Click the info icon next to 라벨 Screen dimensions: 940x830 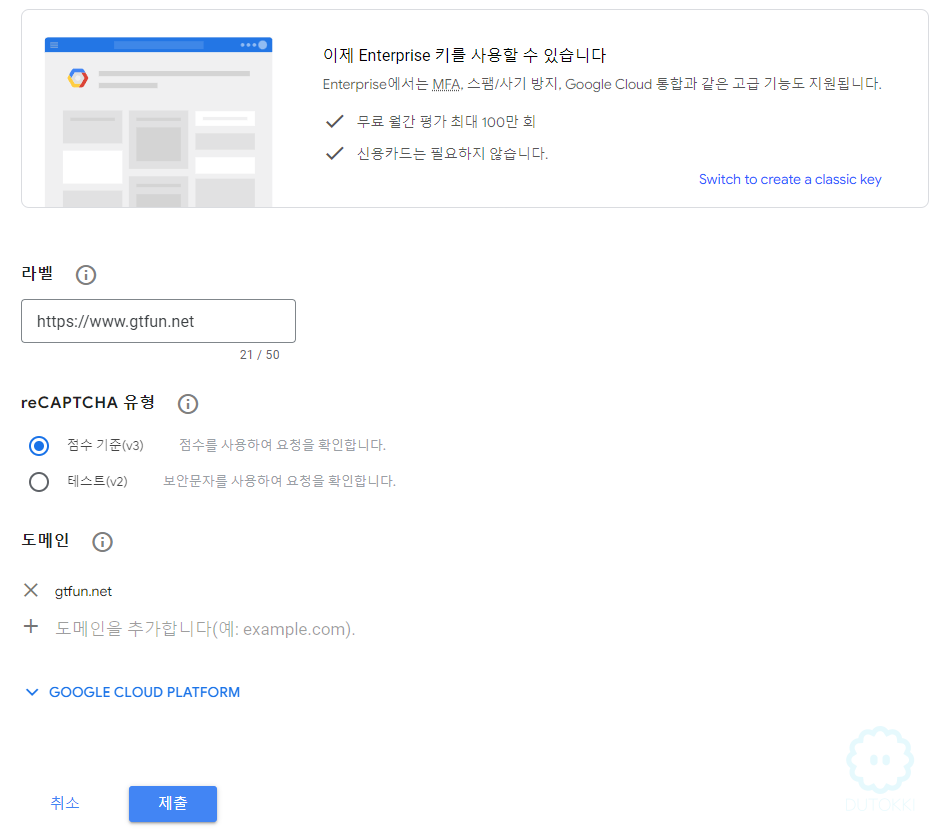point(86,275)
